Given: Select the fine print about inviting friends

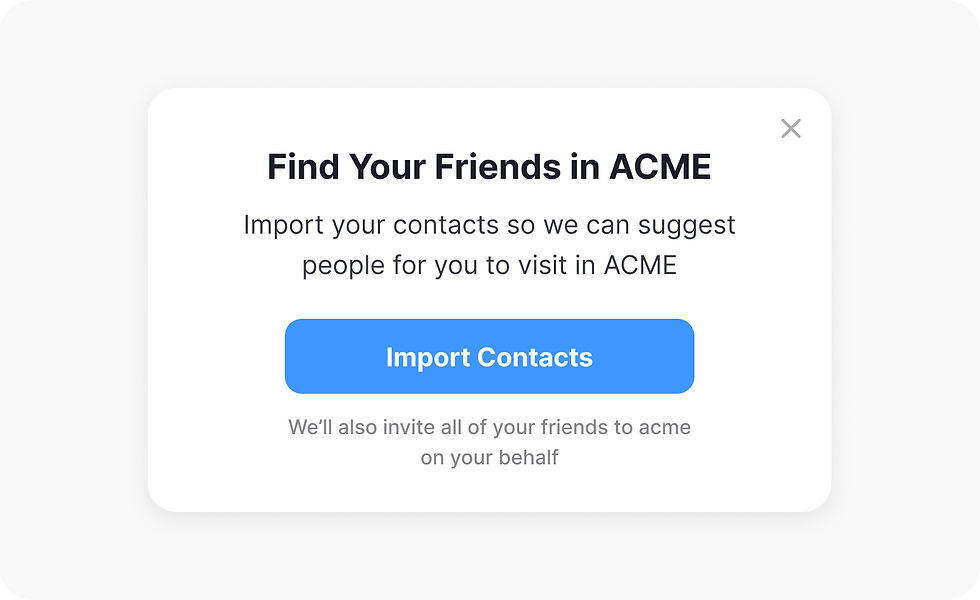Looking at the screenshot, I should (x=489, y=427).
